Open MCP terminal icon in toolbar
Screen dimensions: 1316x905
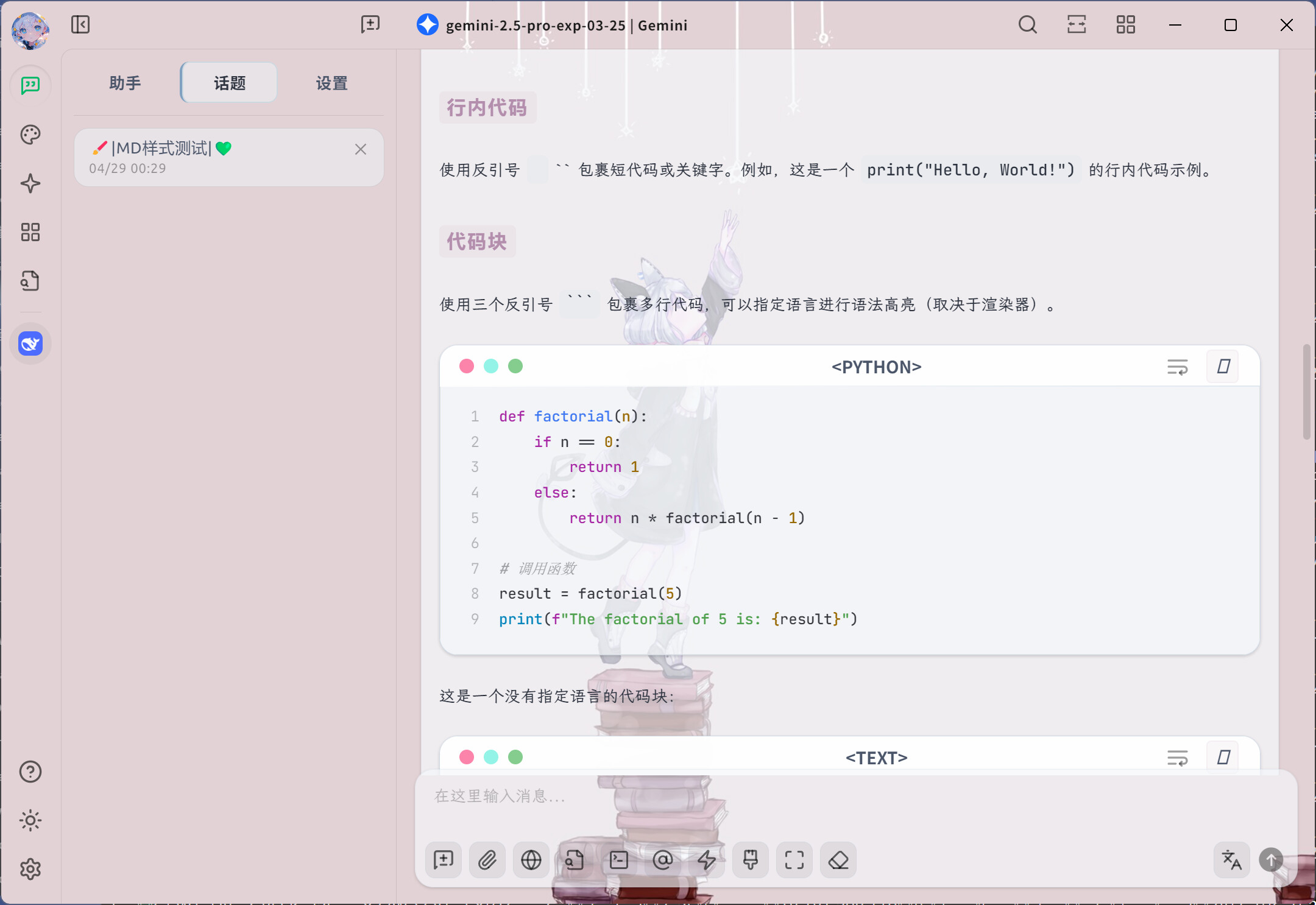(x=619, y=860)
